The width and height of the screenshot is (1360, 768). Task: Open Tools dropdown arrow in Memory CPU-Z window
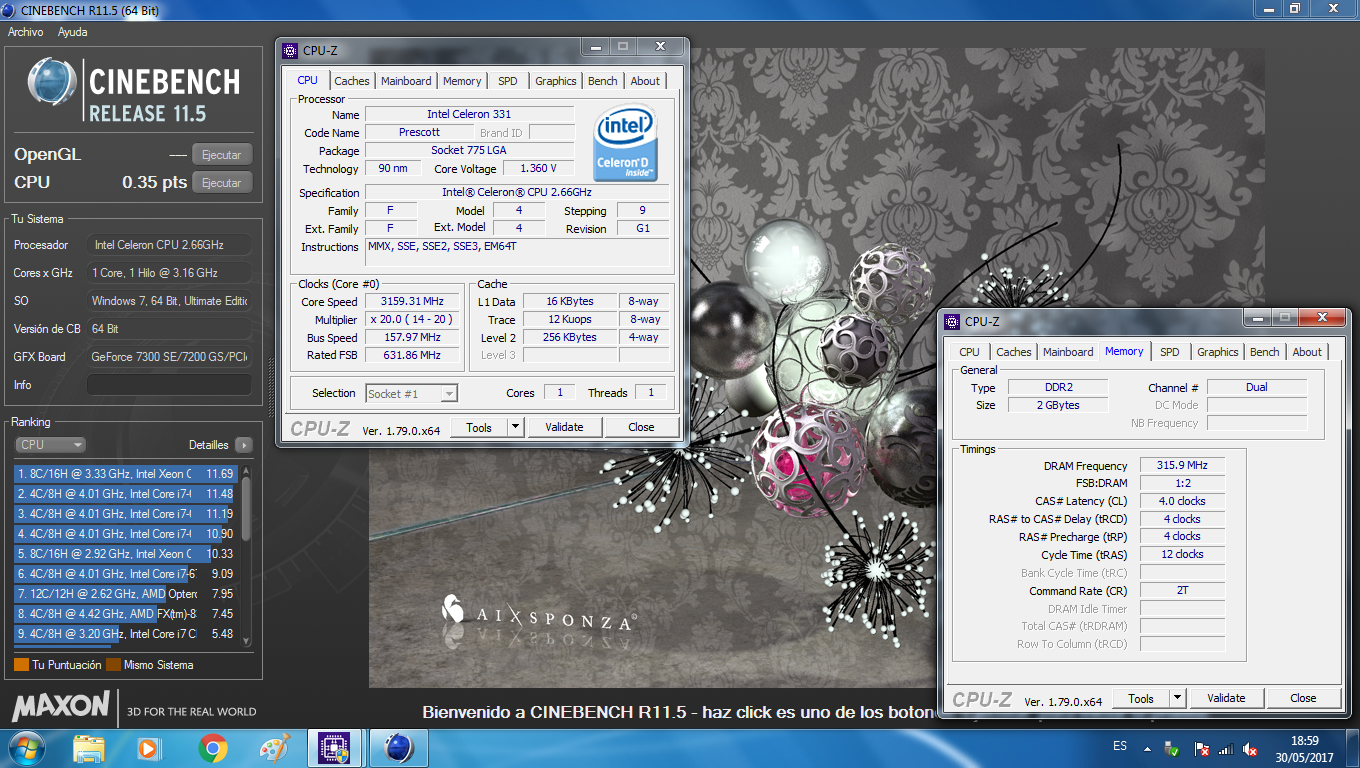coord(1178,699)
